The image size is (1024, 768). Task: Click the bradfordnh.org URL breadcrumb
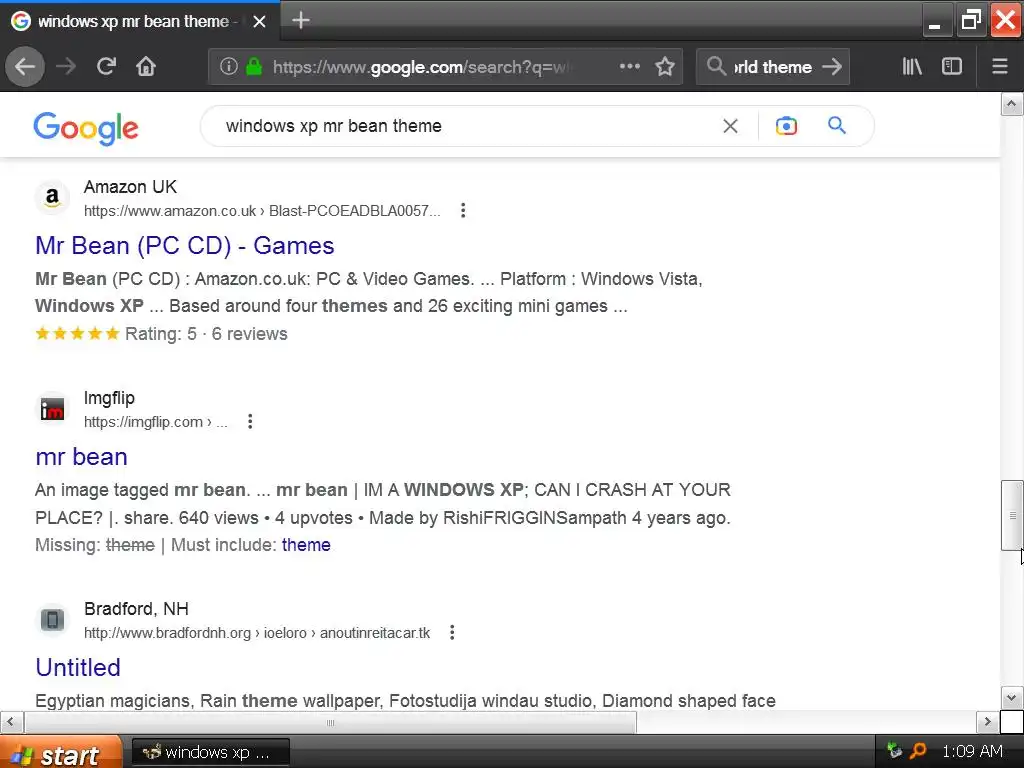[x=257, y=633]
